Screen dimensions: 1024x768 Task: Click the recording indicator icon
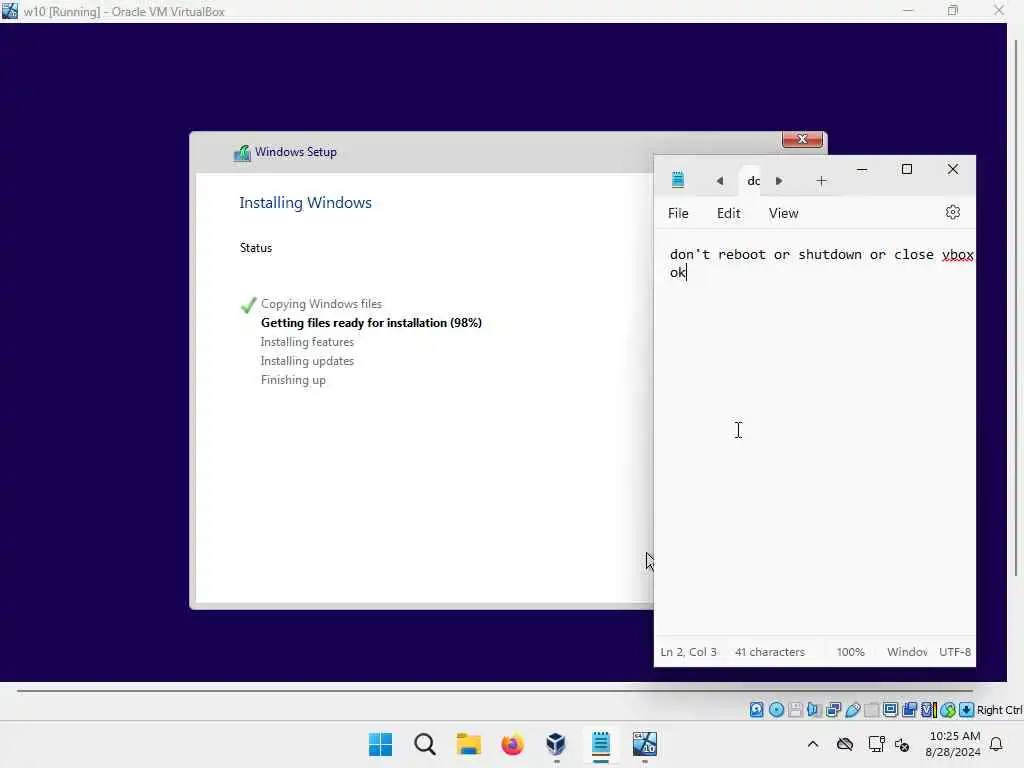click(x=909, y=710)
